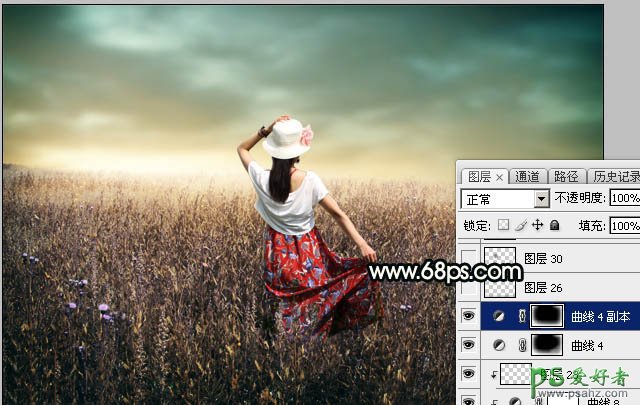This screenshot has height=405, width=640.
Task: Hide the 曲线 4 副本 layer
Action: (x=470, y=317)
